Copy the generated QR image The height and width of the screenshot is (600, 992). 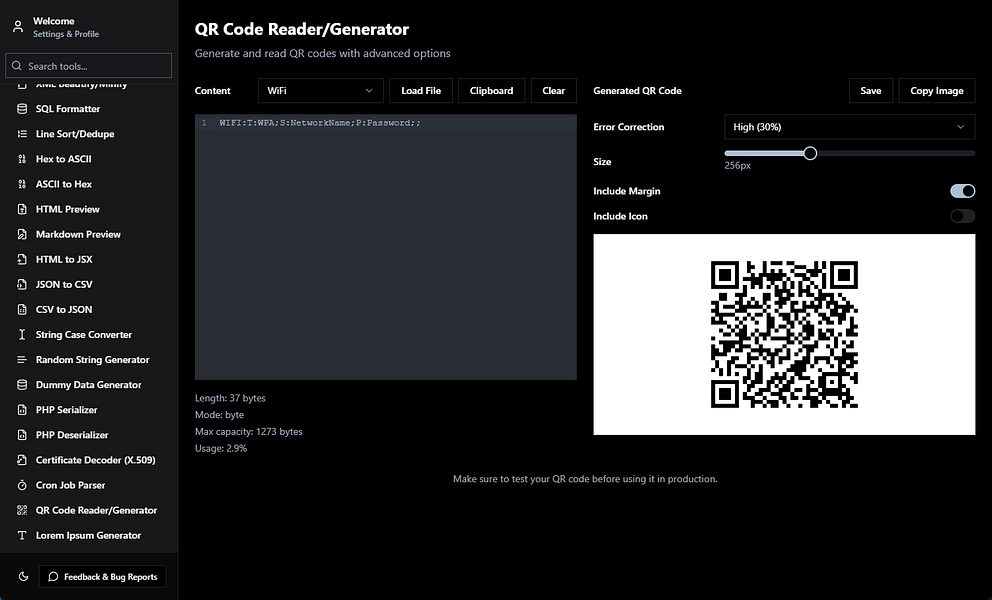coord(936,90)
